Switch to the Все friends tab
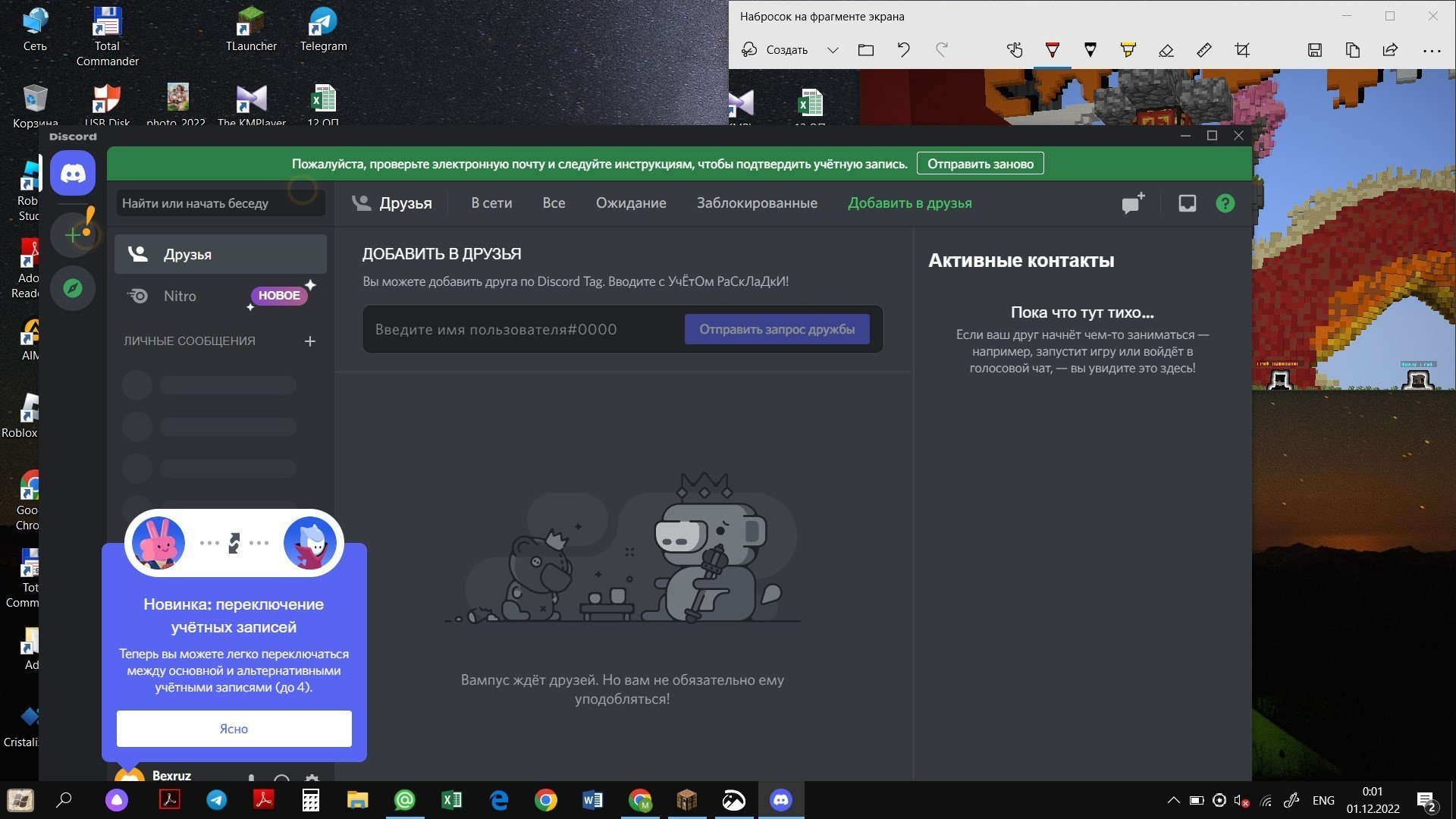1456x819 pixels. (554, 203)
